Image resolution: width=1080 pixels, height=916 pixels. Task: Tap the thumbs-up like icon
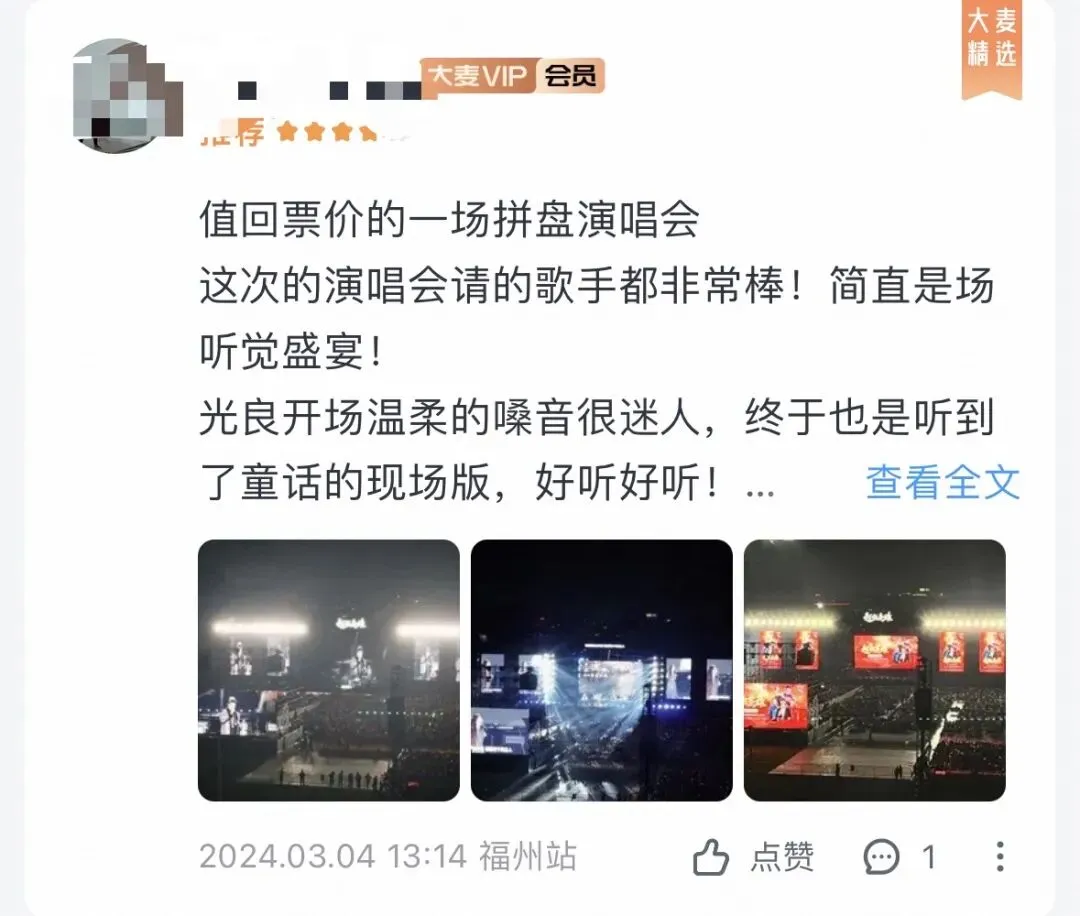pos(710,857)
